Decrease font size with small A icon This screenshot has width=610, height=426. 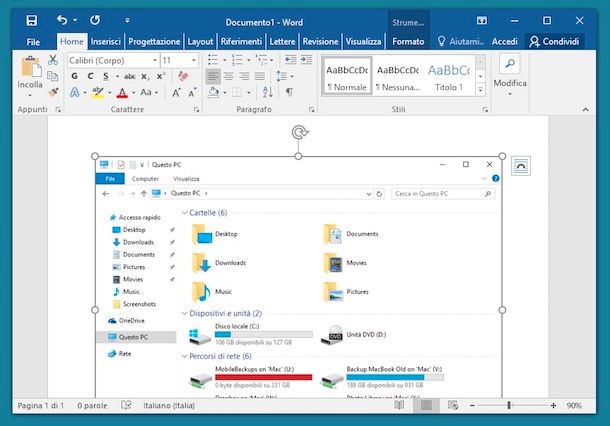[x=192, y=93]
